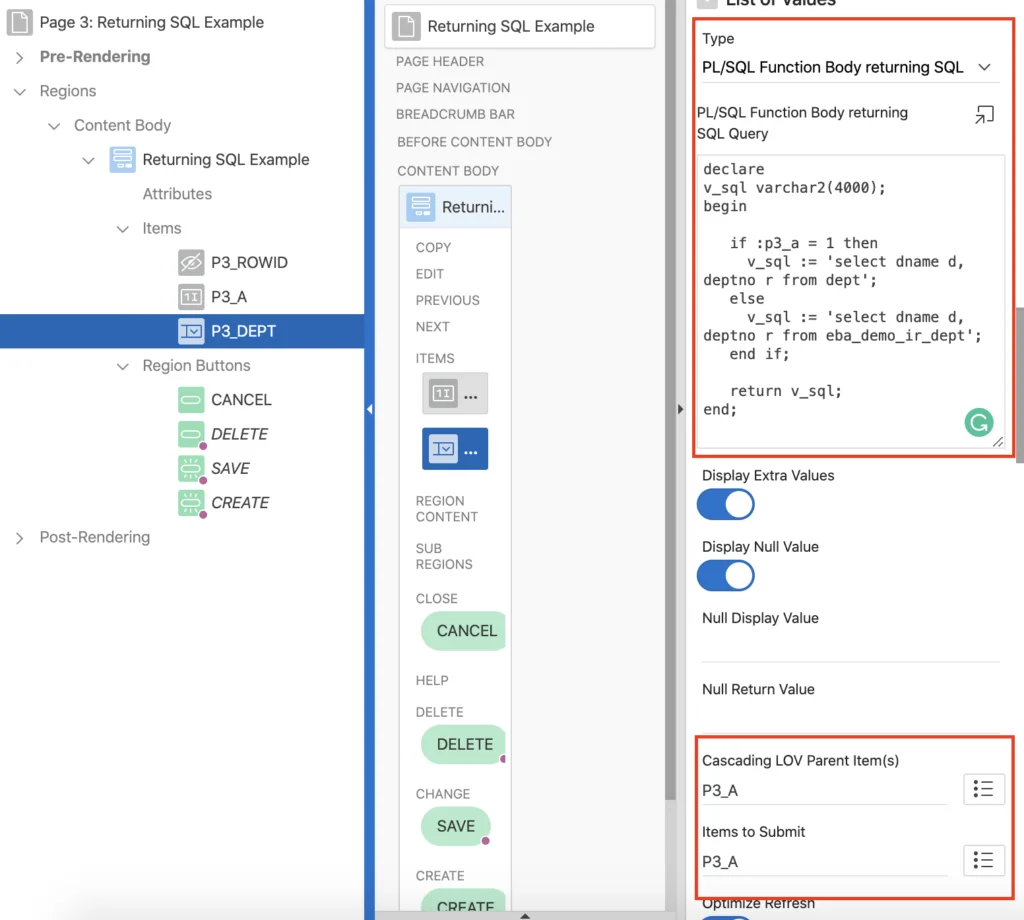1024x920 pixels.
Task: Click DELETE button in layout DELETE slot
Action: point(463,744)
